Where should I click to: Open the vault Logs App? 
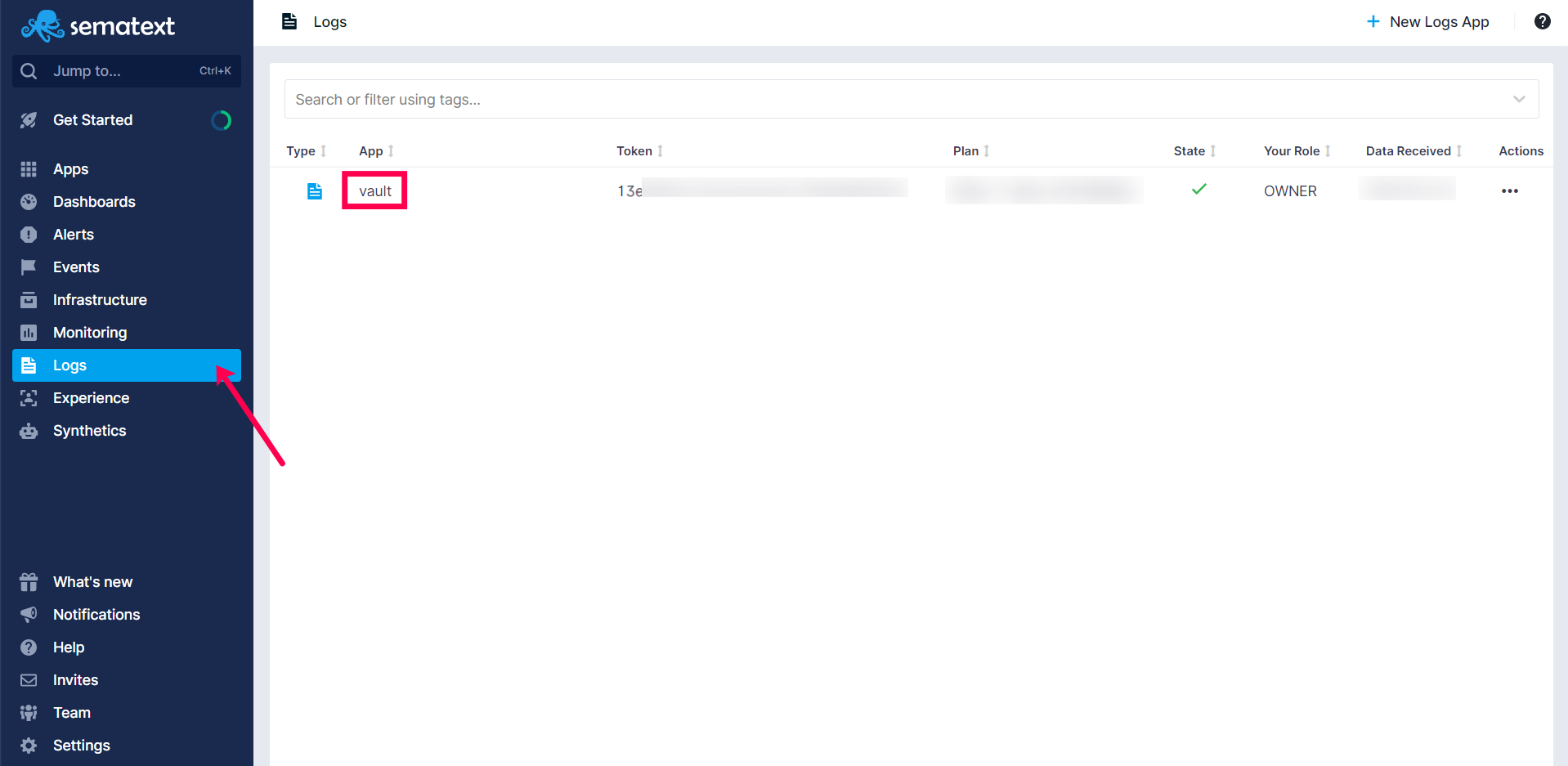tap(375, 191)
